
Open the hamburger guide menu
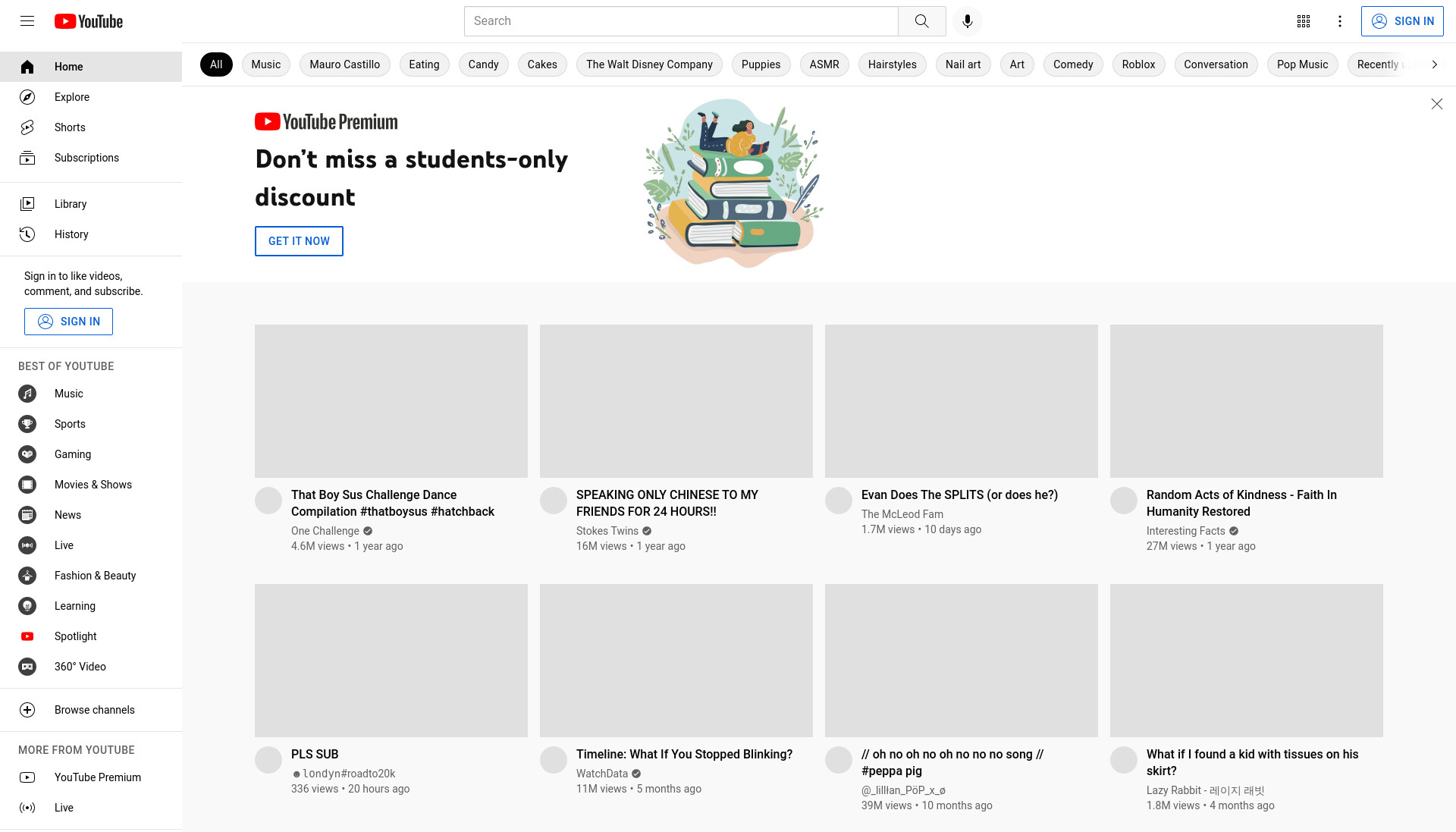coord(27,21)
